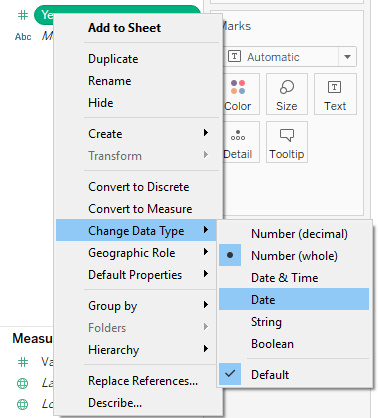Expand the Hierarchy submenu
The image size is (378, 418).
click(136, 350)
